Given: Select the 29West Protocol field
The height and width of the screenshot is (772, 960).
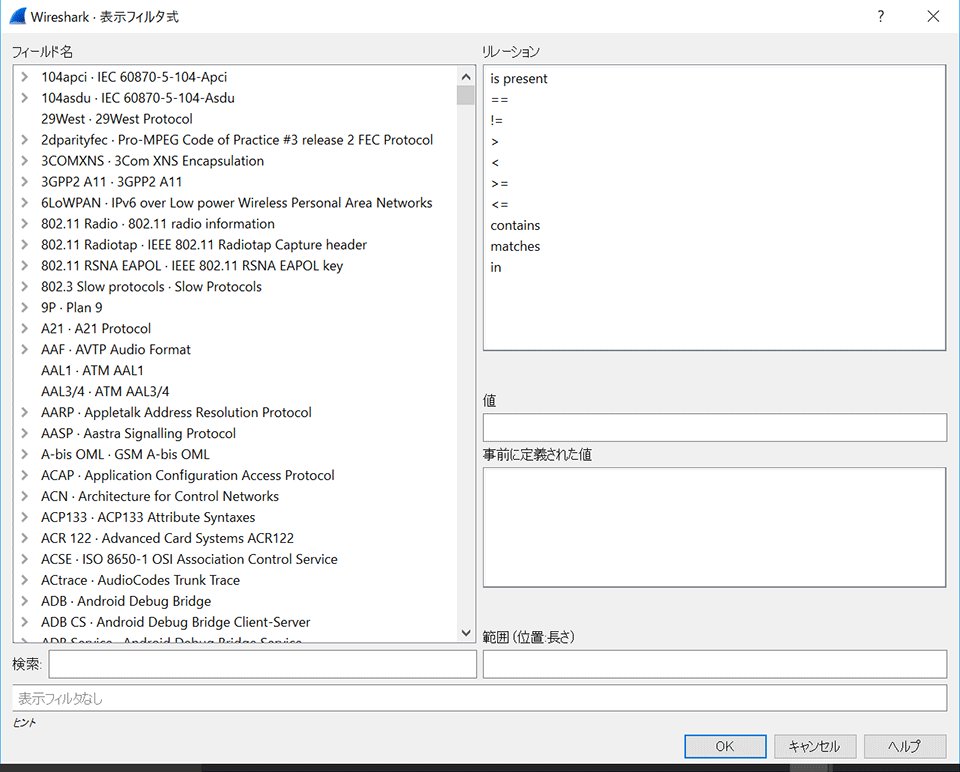Looking at the screenshot, I should click(117, 119).
